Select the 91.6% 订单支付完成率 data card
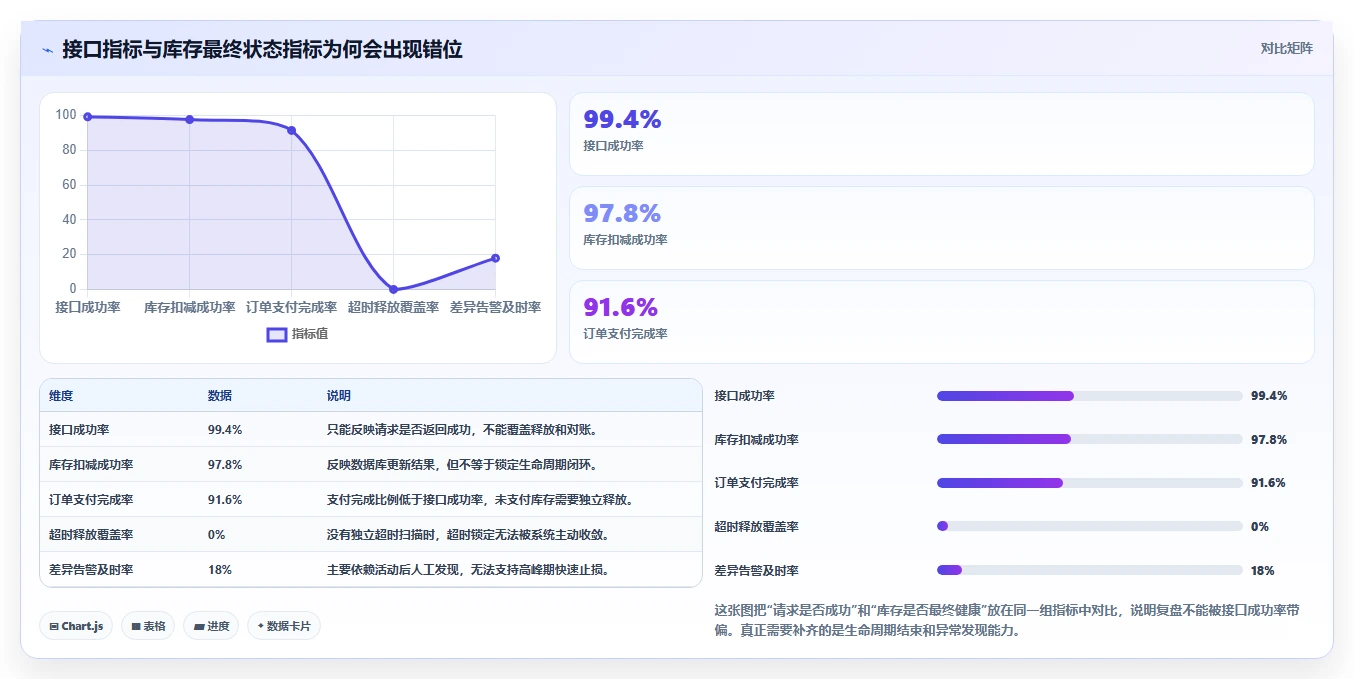Screen dimensions: 1354x679 coord(941,322)
